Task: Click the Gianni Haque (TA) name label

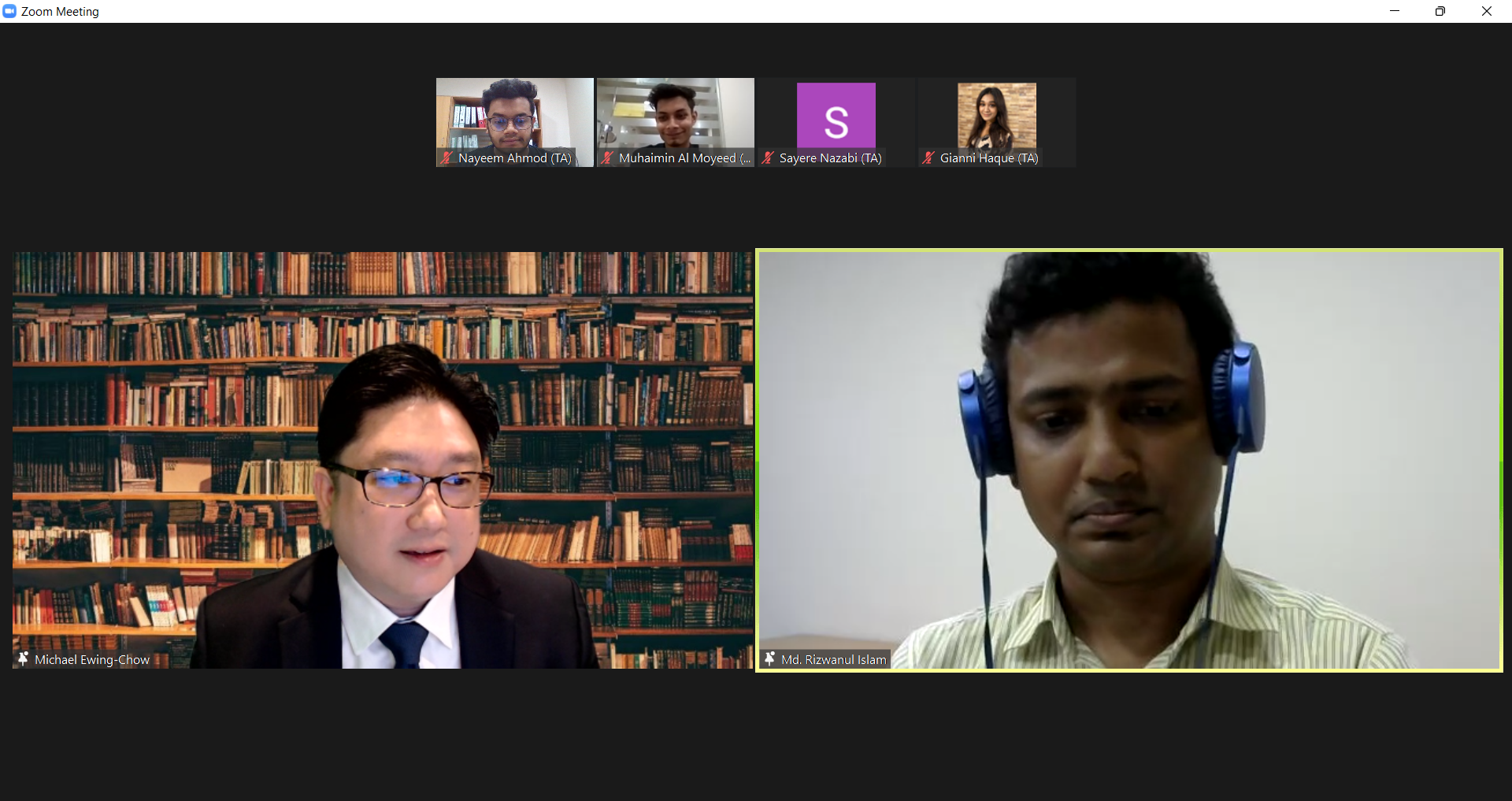Action: [989, 158]
